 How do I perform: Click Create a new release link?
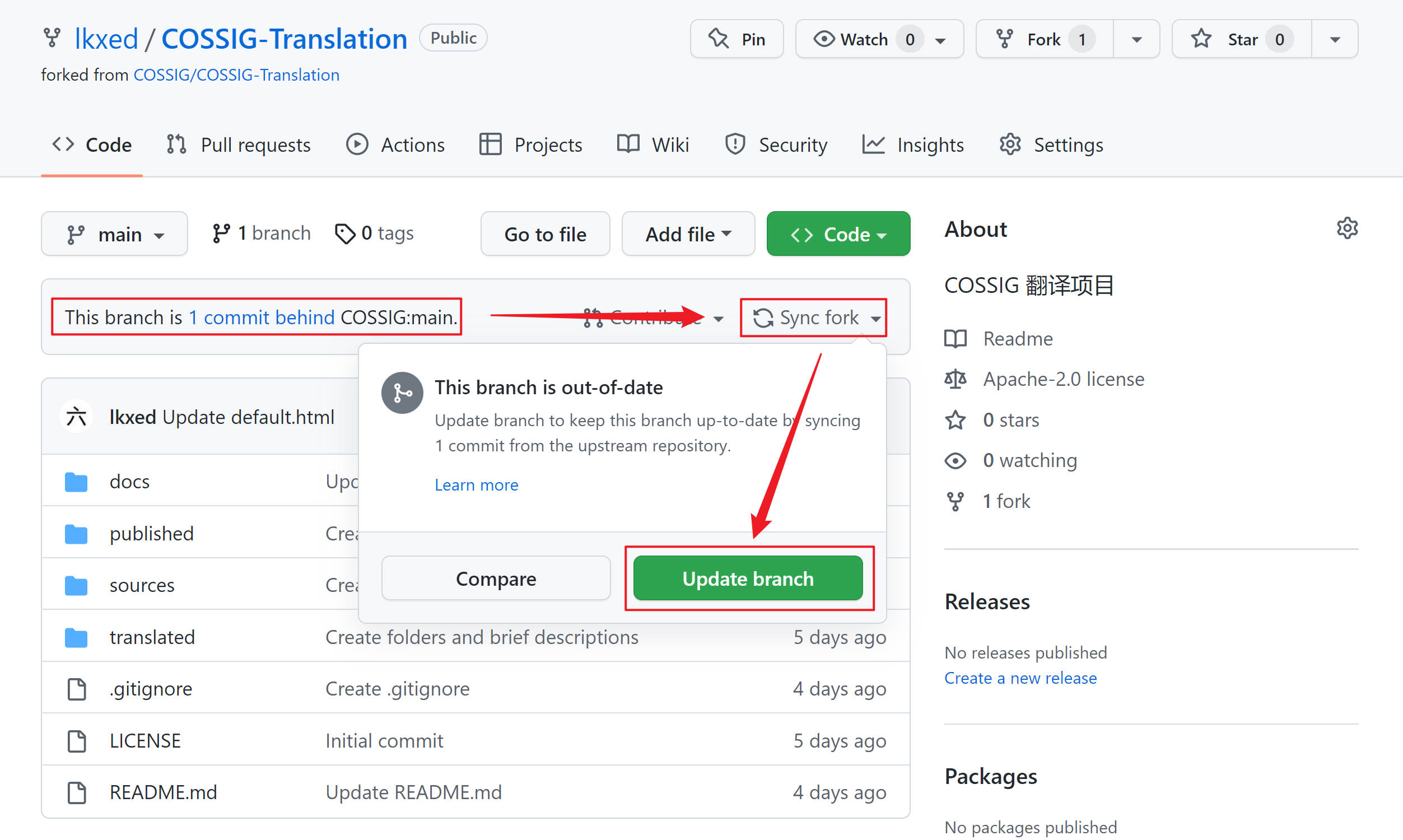1020,678
